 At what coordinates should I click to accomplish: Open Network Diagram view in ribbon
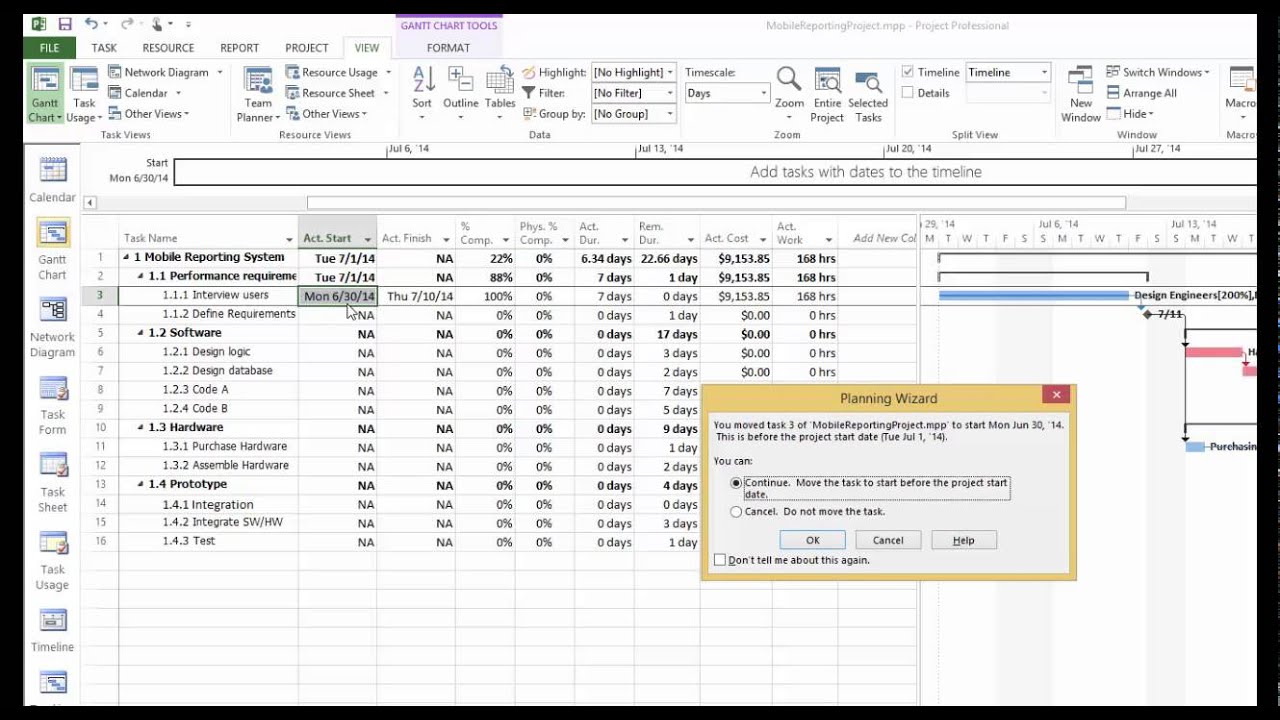pyautogui.click(x=165, y=72)
